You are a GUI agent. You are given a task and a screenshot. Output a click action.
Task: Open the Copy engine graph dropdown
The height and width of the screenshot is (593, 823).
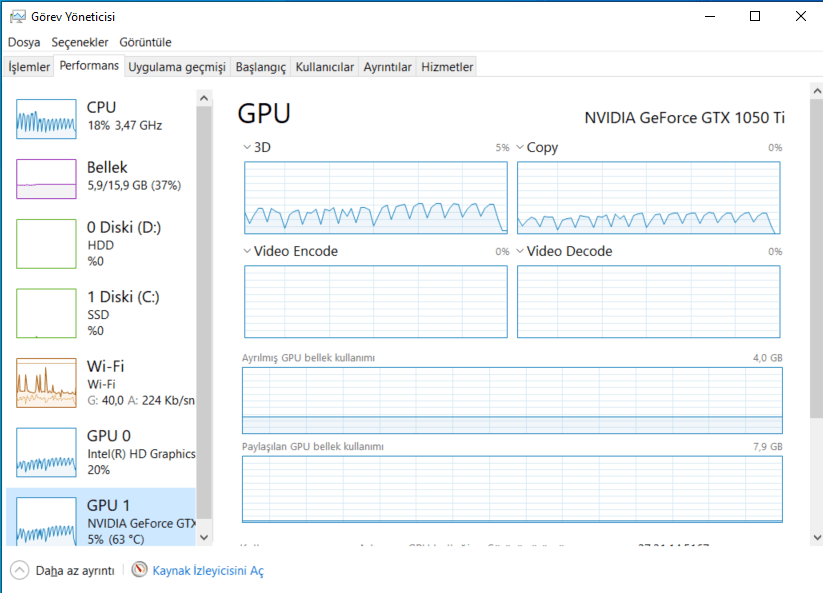pos(520,147)
